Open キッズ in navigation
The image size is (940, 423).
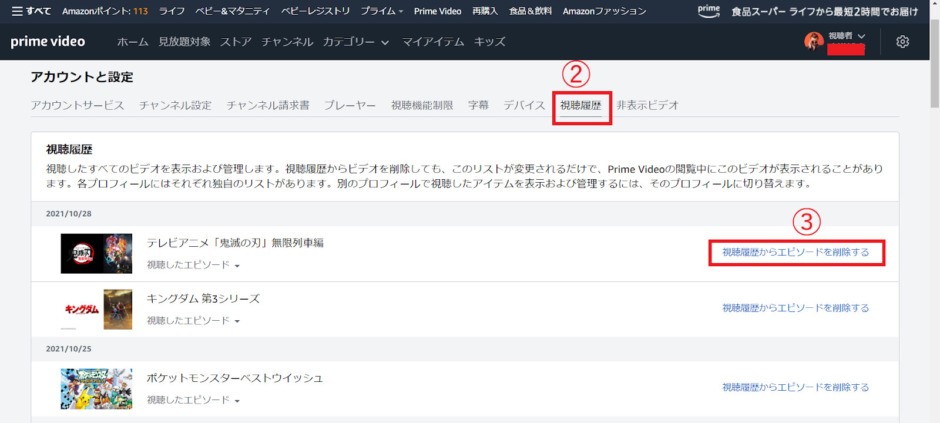click(x=489, y=42)
